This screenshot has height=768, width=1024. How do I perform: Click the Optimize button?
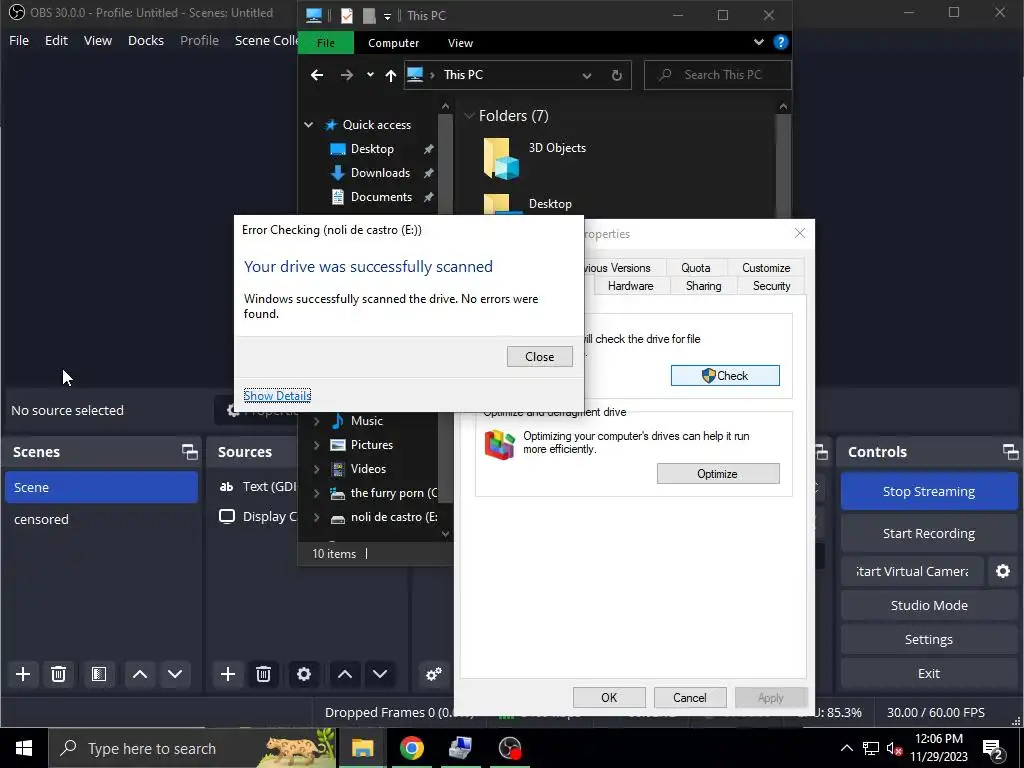[x=718, y=474]
